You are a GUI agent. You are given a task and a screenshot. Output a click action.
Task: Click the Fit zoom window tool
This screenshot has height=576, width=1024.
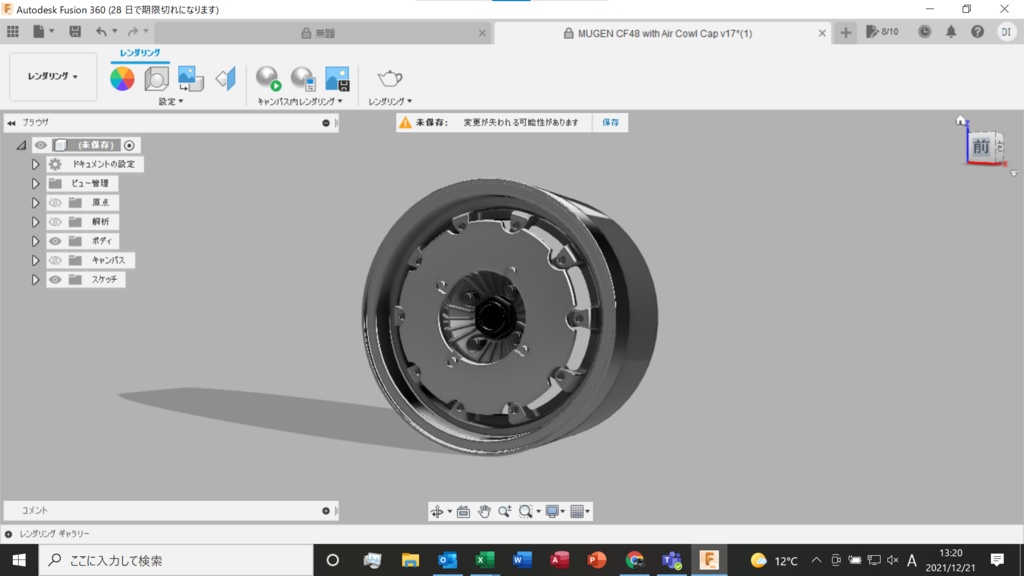526,511
